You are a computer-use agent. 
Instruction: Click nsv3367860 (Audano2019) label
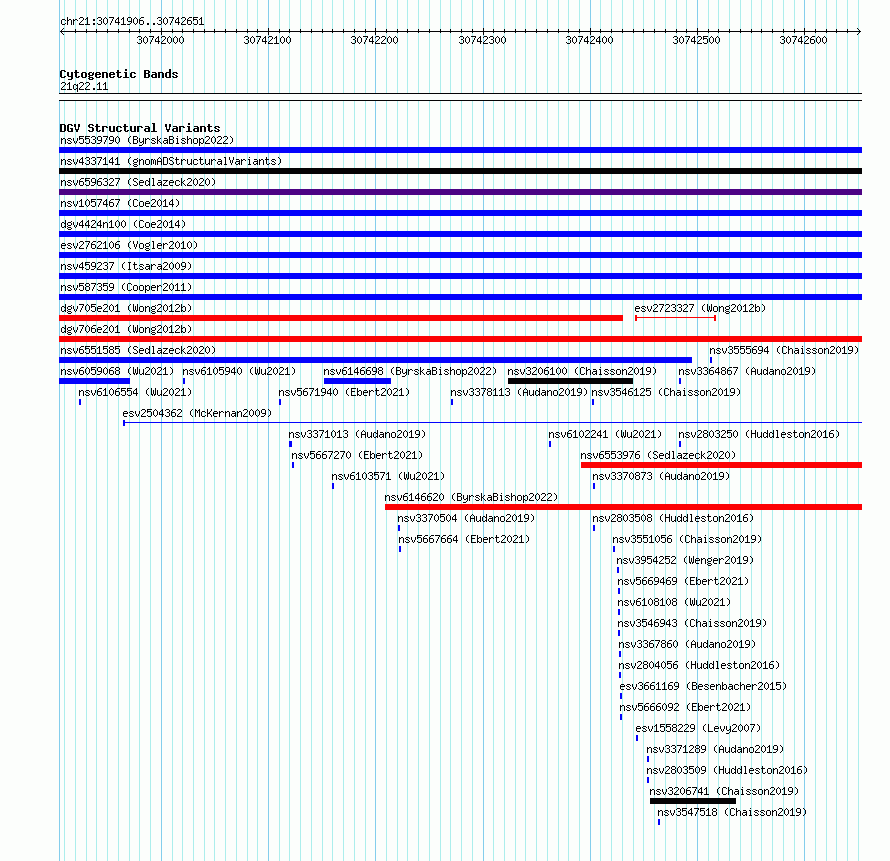pos(687,644)
